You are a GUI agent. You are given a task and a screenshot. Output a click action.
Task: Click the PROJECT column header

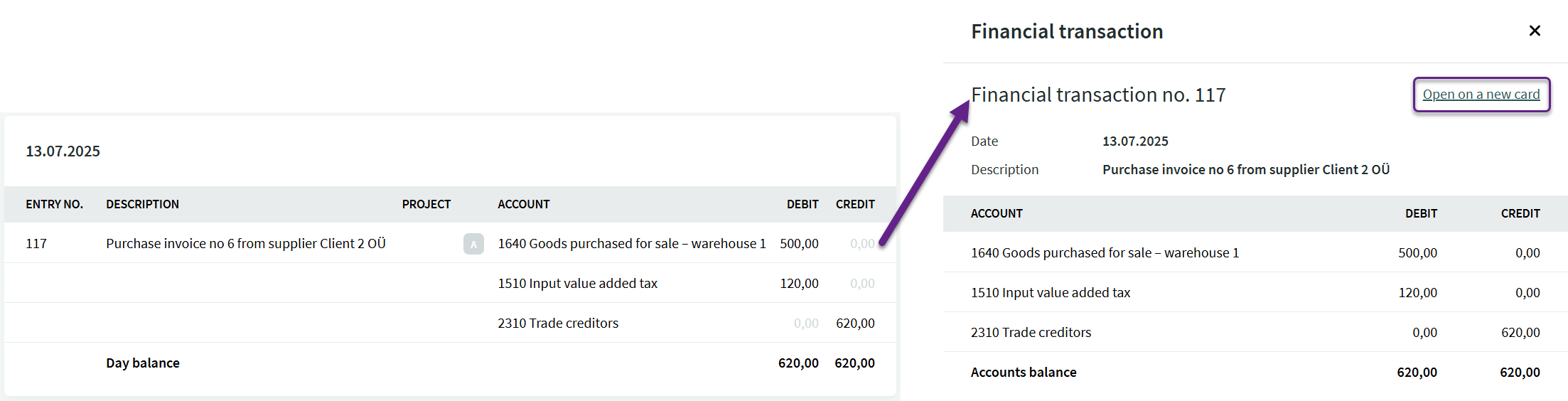(426, 204)
